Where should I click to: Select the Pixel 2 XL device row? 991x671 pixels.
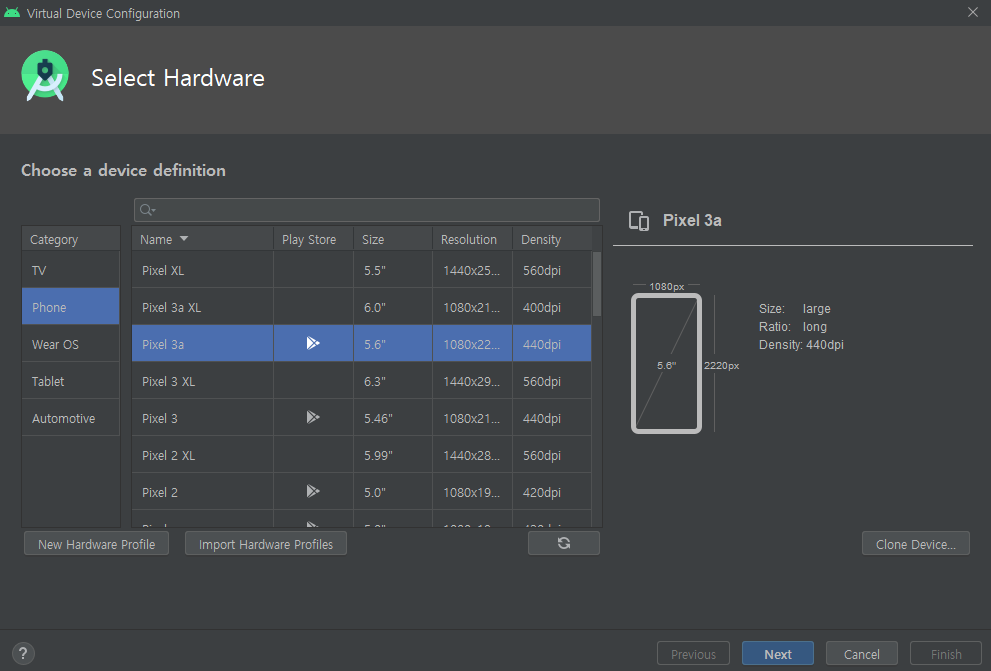click(362, 455)
